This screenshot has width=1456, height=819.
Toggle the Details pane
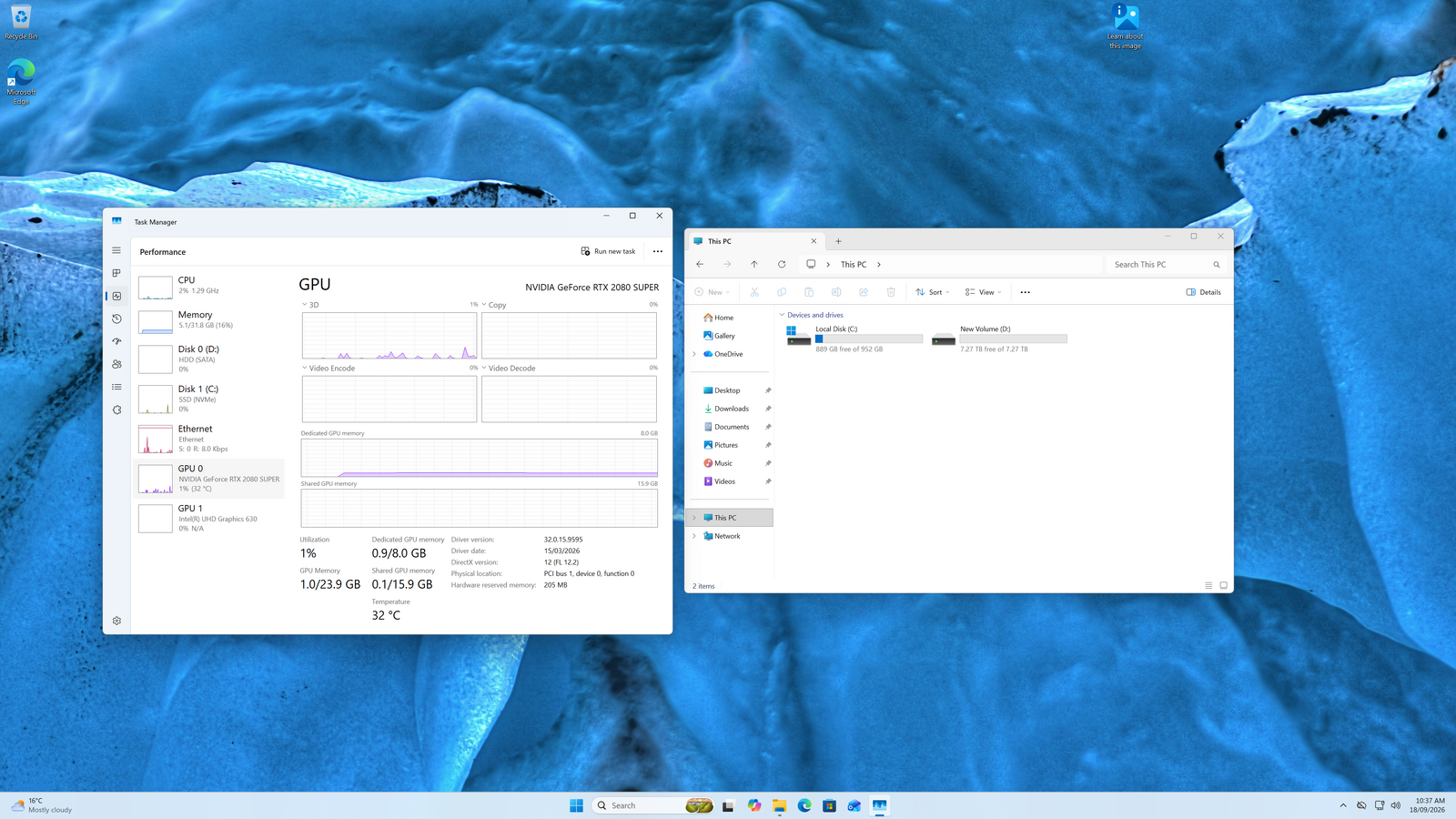click(1204, 292)
